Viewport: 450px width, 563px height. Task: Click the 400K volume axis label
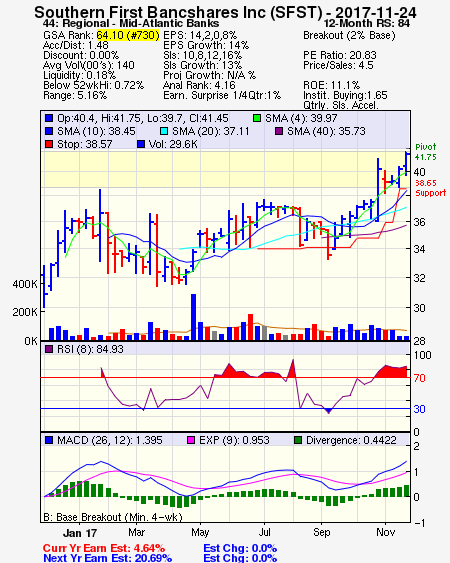25,284
